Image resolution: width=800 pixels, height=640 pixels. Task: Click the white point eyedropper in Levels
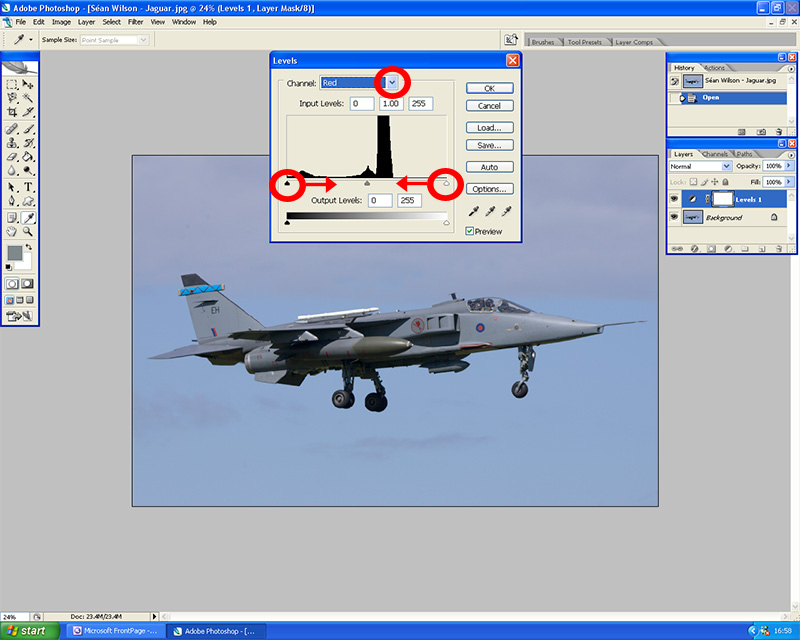tap(506, 211)
